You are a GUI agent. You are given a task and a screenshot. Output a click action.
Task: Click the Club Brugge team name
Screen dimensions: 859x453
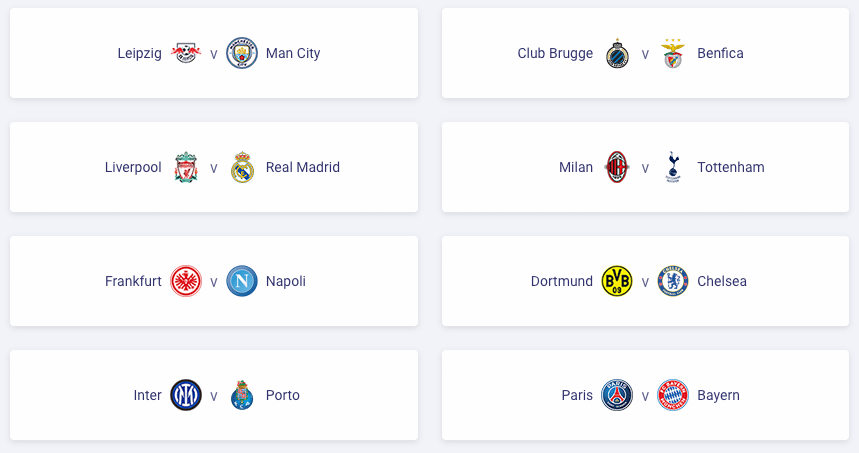pos(555,53)
